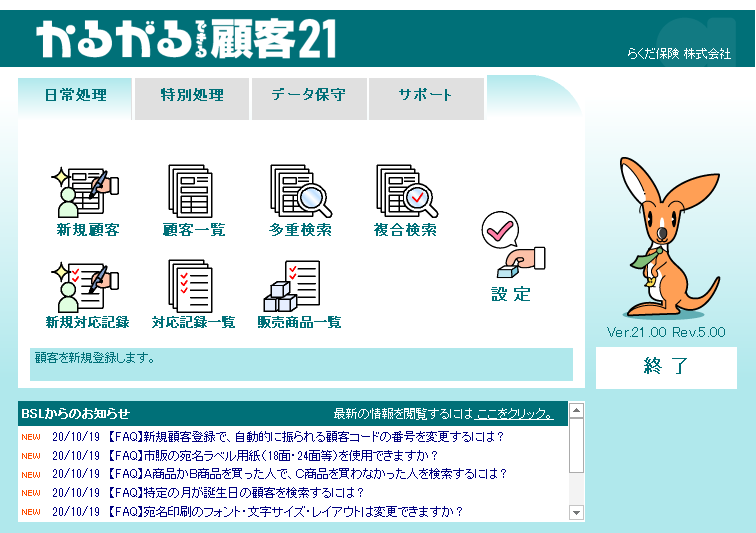
Task: Open FAQ about A商品かB商品 purchase search
Action: coord(306,474)
